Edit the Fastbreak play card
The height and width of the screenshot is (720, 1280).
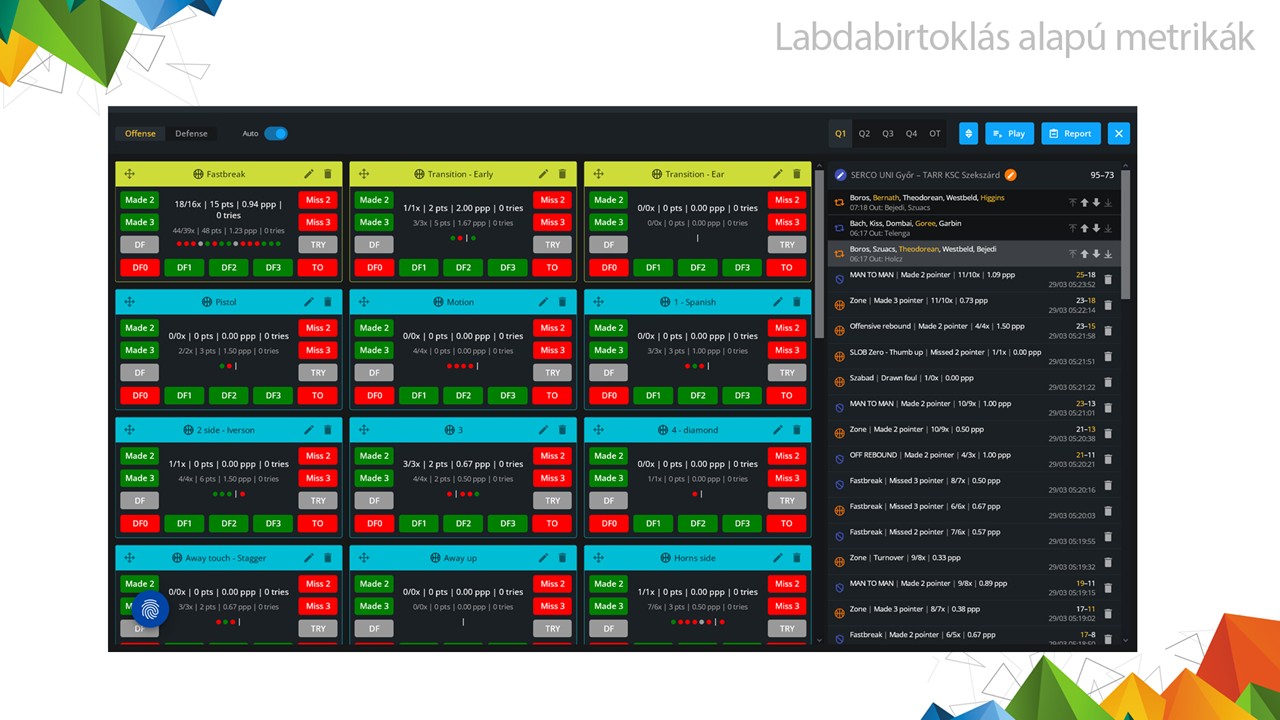(x=309, y=174)
